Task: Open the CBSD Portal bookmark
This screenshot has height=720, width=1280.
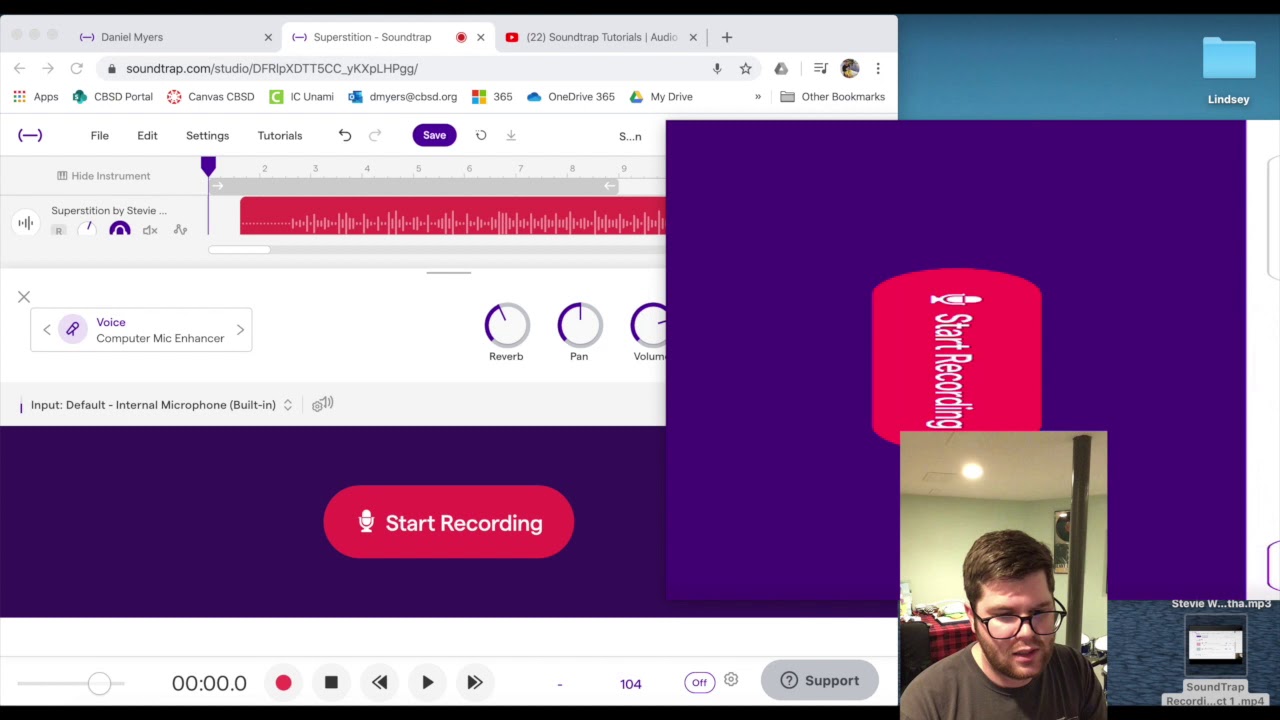Action: (x=112, y=97)
